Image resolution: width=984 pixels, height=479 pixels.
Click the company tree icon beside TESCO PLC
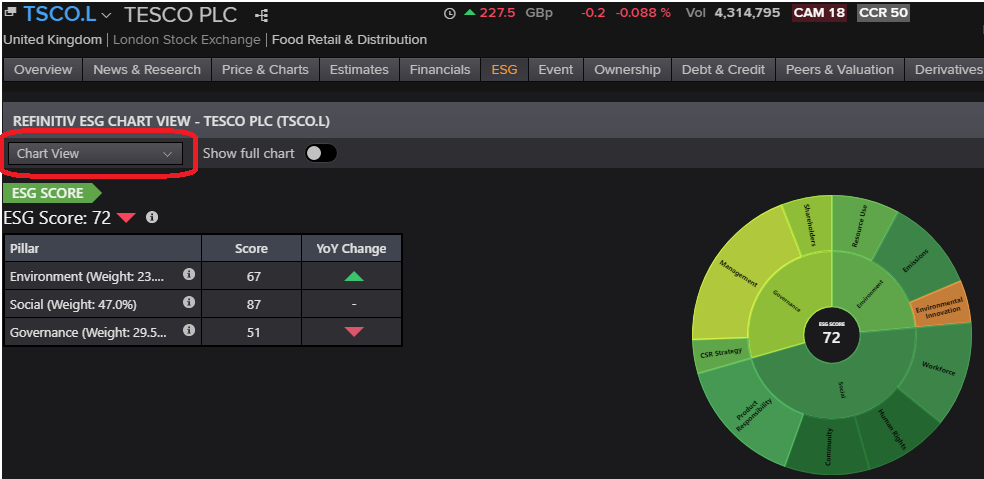coord(262,15)
